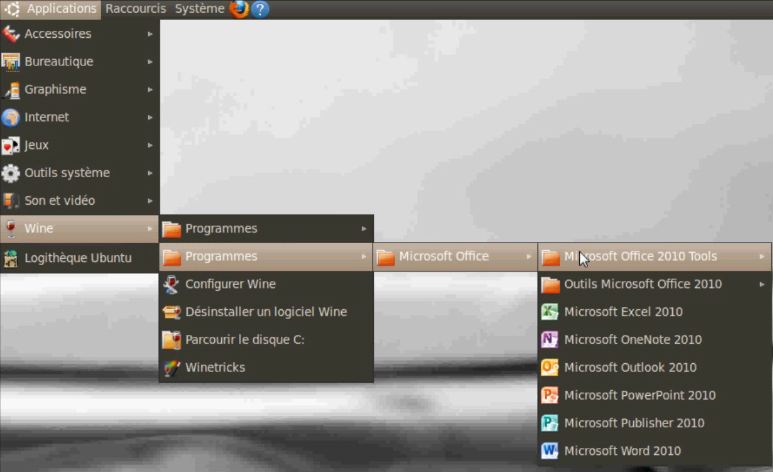Expand the Outils système submenu arrow
773x472 pixels.
click(150, 173)
